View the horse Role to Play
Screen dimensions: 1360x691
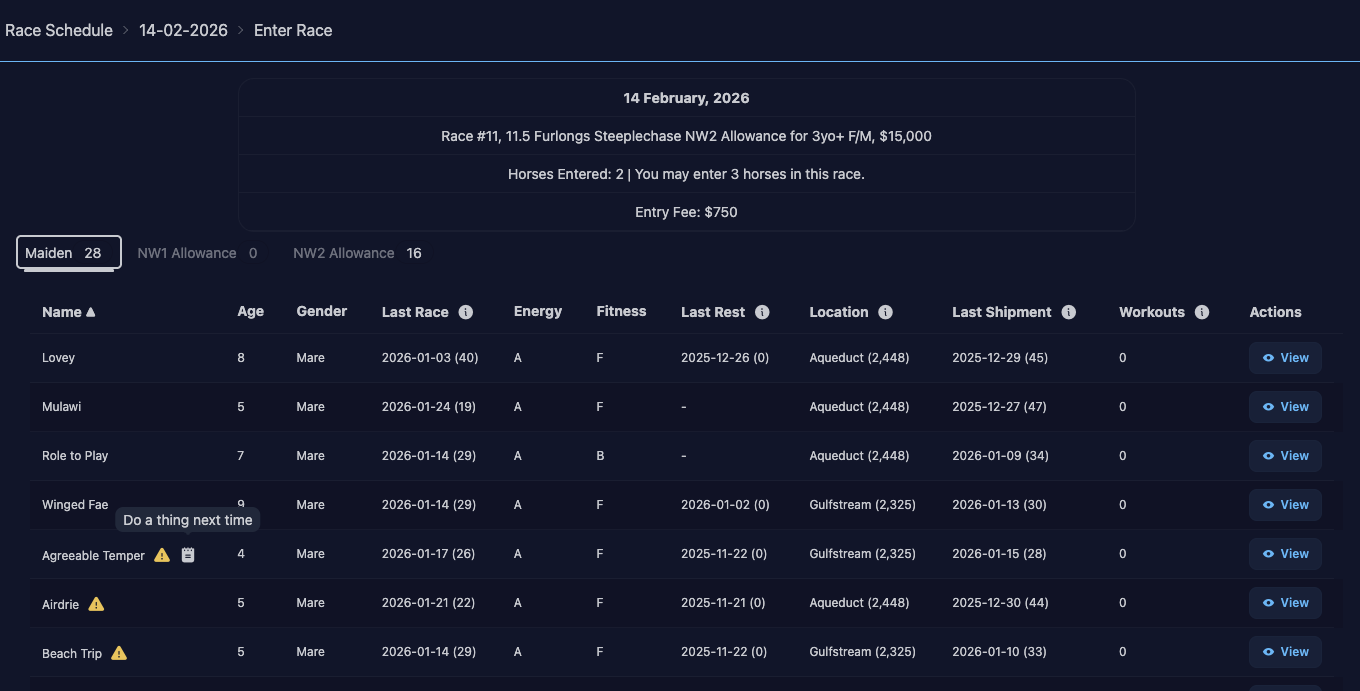click(1285, 456)
